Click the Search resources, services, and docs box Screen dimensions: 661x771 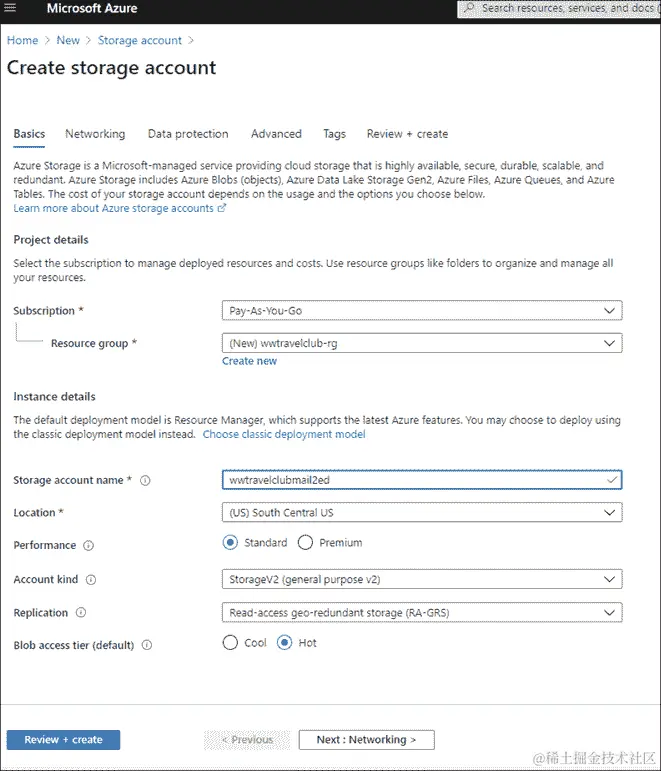(x=559, y=8)
